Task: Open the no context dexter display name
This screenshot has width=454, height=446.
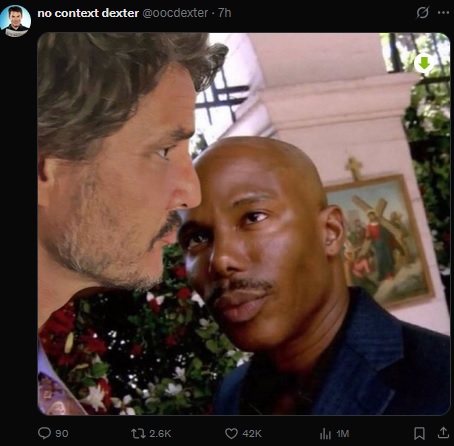Action: coord(88,13)
